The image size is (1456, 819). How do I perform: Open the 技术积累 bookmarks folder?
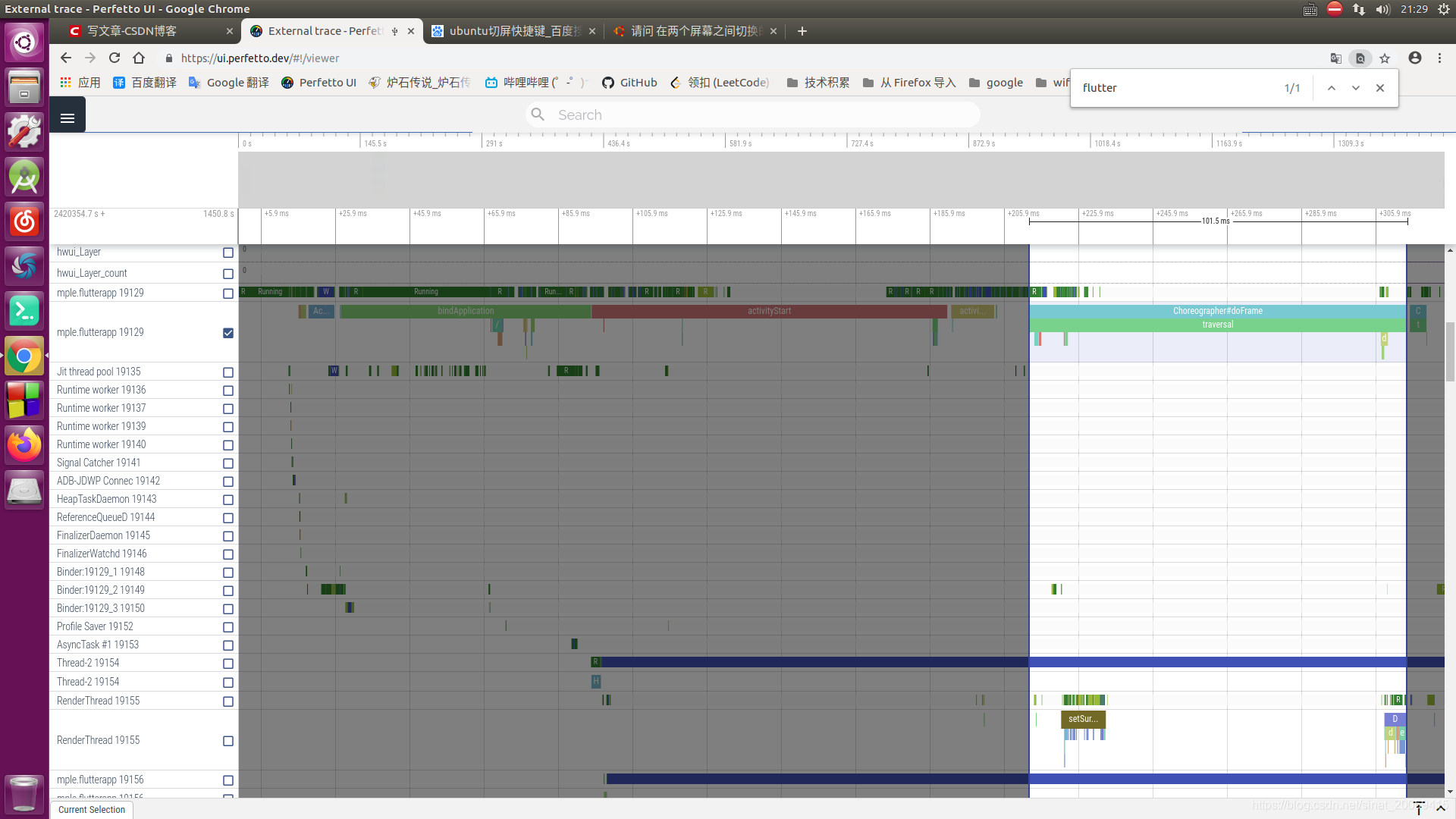tap(817, 83)
